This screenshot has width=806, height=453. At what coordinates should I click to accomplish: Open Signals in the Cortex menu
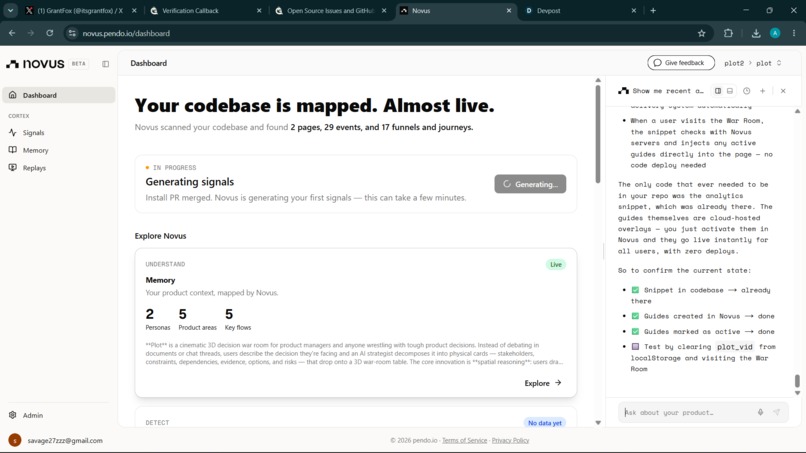click(33, 133)
